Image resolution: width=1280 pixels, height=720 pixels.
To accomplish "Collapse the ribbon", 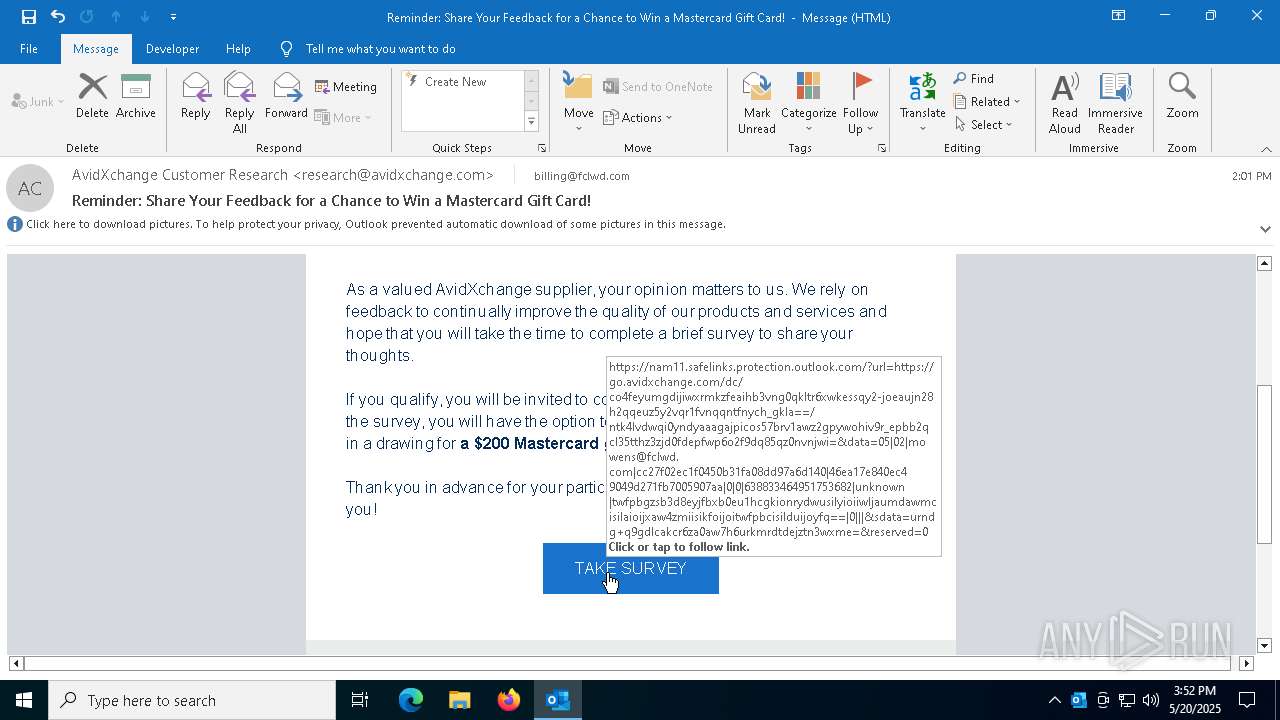I will pos(1266,149).
